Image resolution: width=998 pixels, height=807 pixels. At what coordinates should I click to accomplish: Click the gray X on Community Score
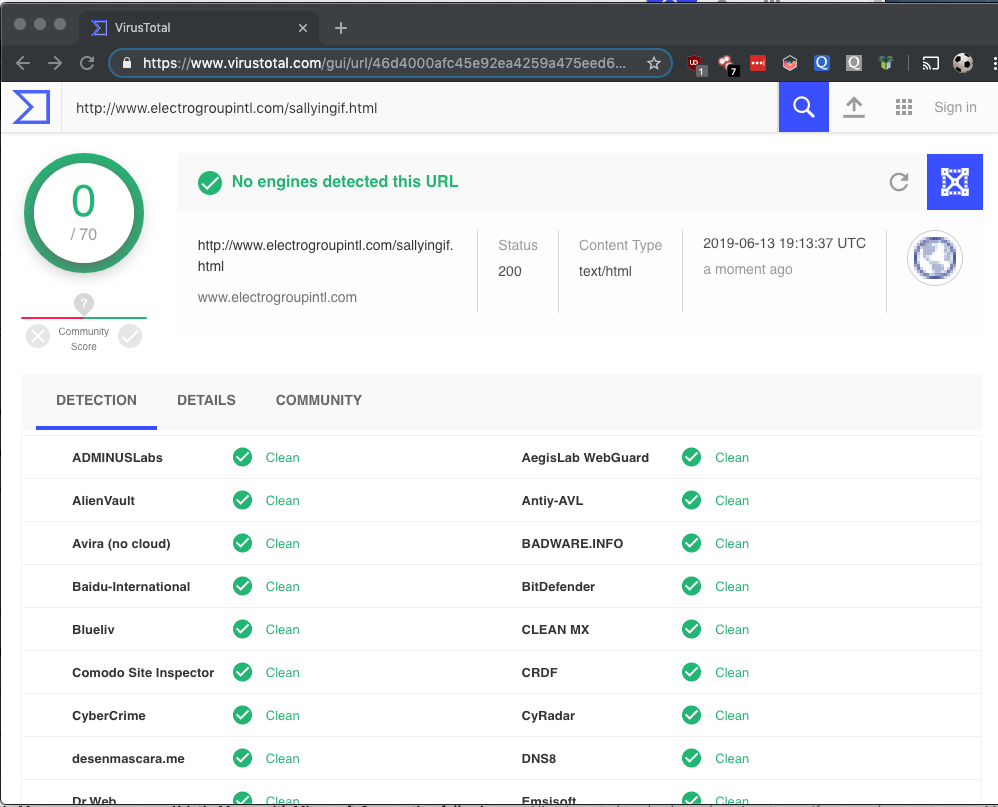click(37, 336)
